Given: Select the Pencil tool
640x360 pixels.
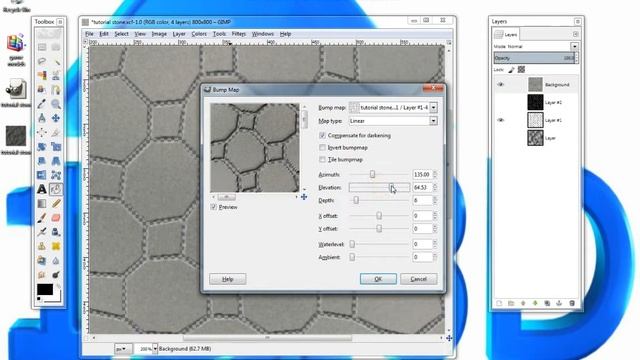Looking at the screenshot, I should pyautogui.click(x=56, y=203).
